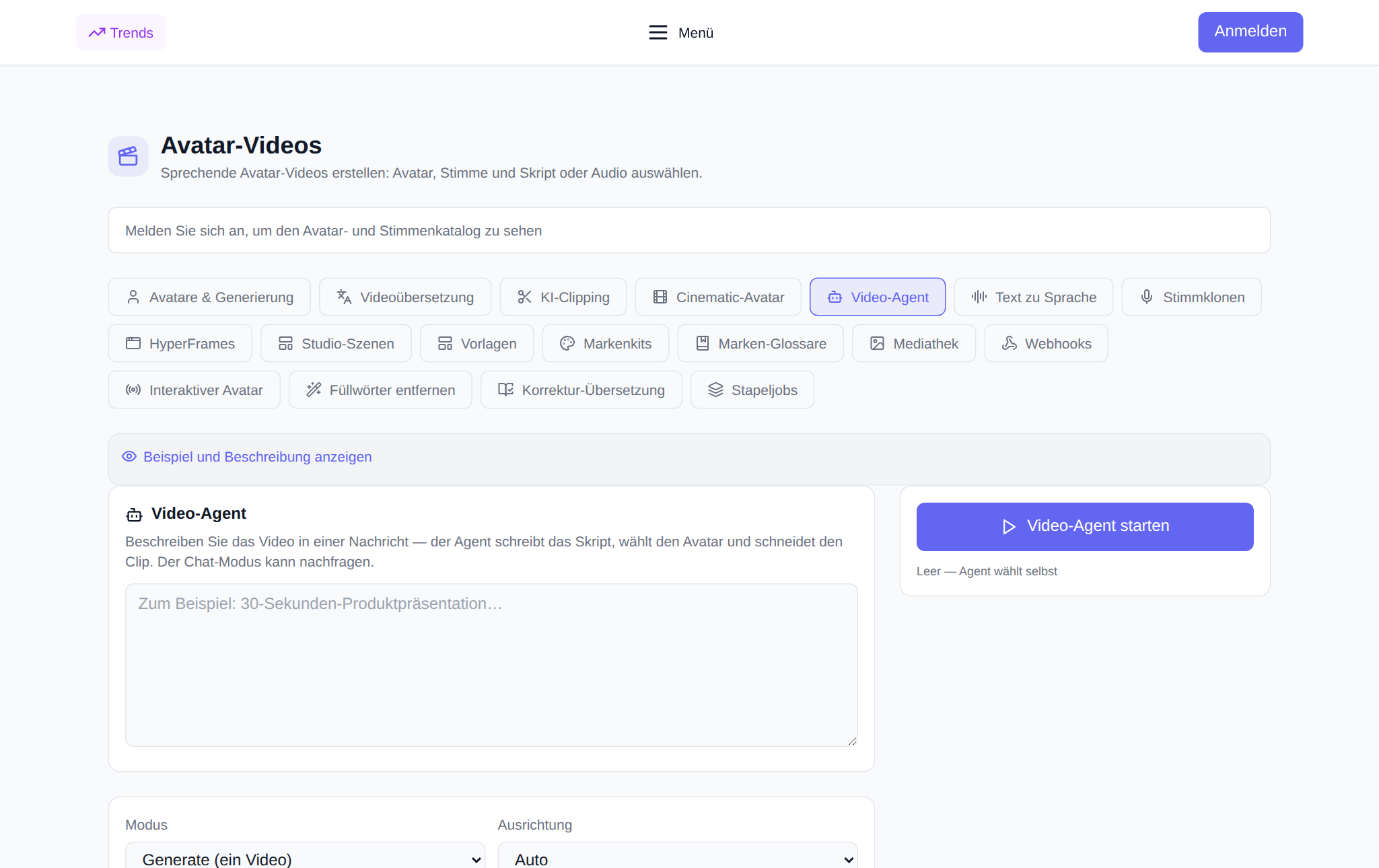Screen dimensions: 1379x868
Task: Click the layout icon on Vorlagen
Action: pyautogui.click(x=445, y=343)
